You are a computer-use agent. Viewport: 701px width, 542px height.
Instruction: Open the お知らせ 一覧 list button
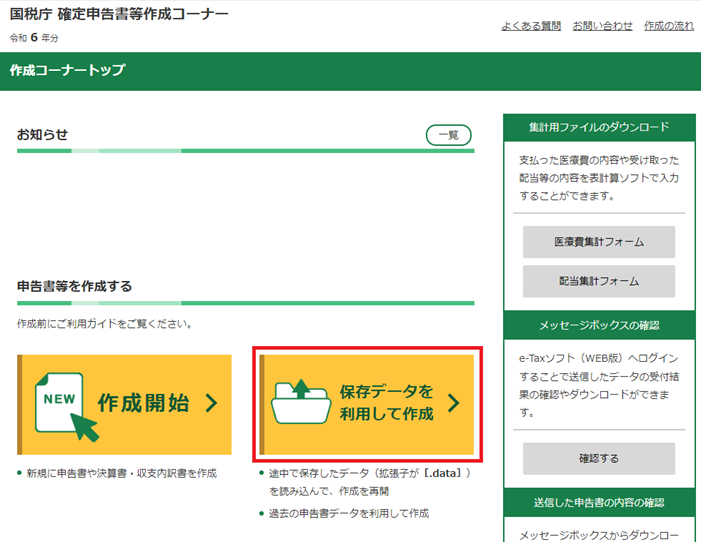point(448,135)
